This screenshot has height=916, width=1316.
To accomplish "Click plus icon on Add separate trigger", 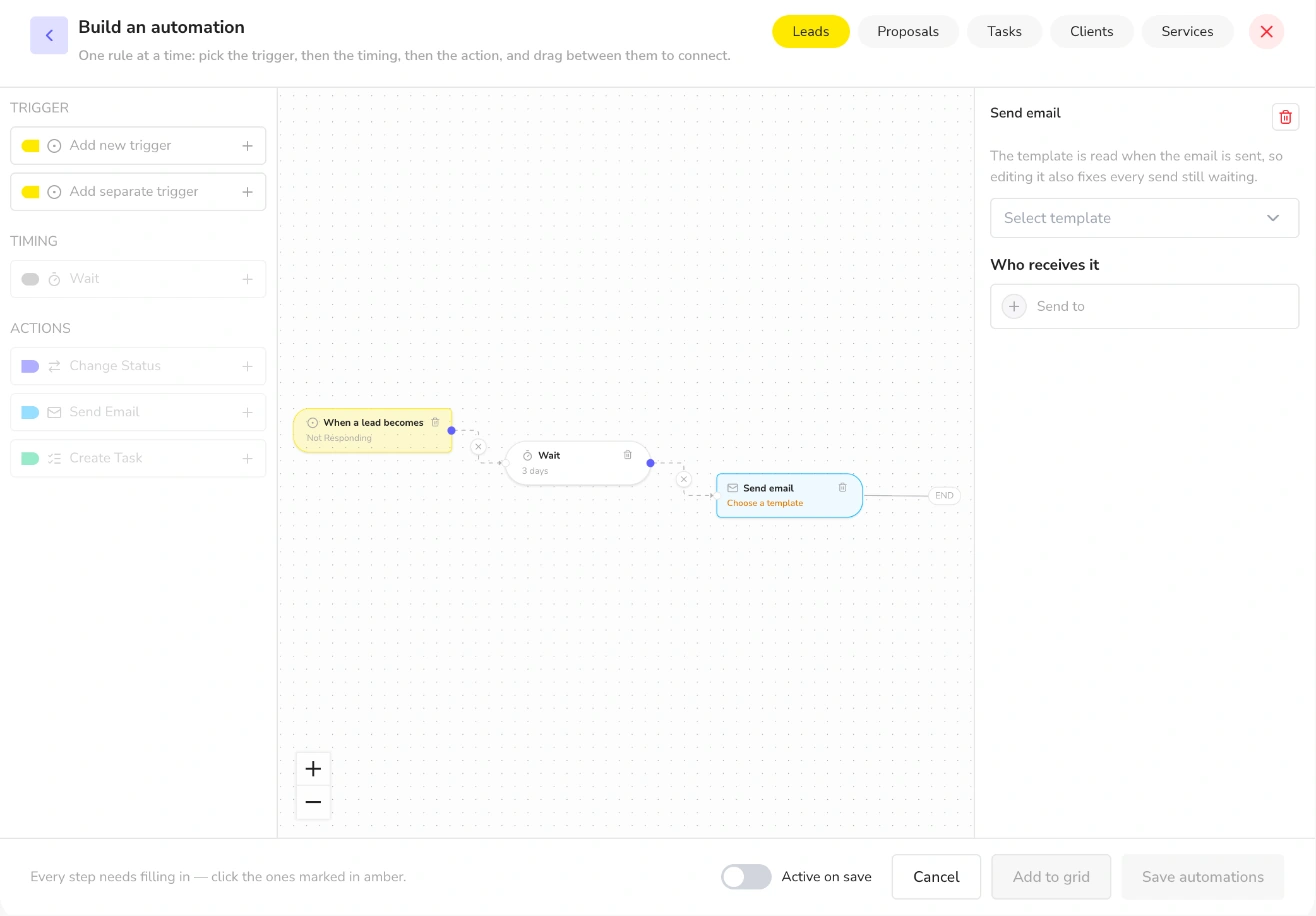I will 247,192.
